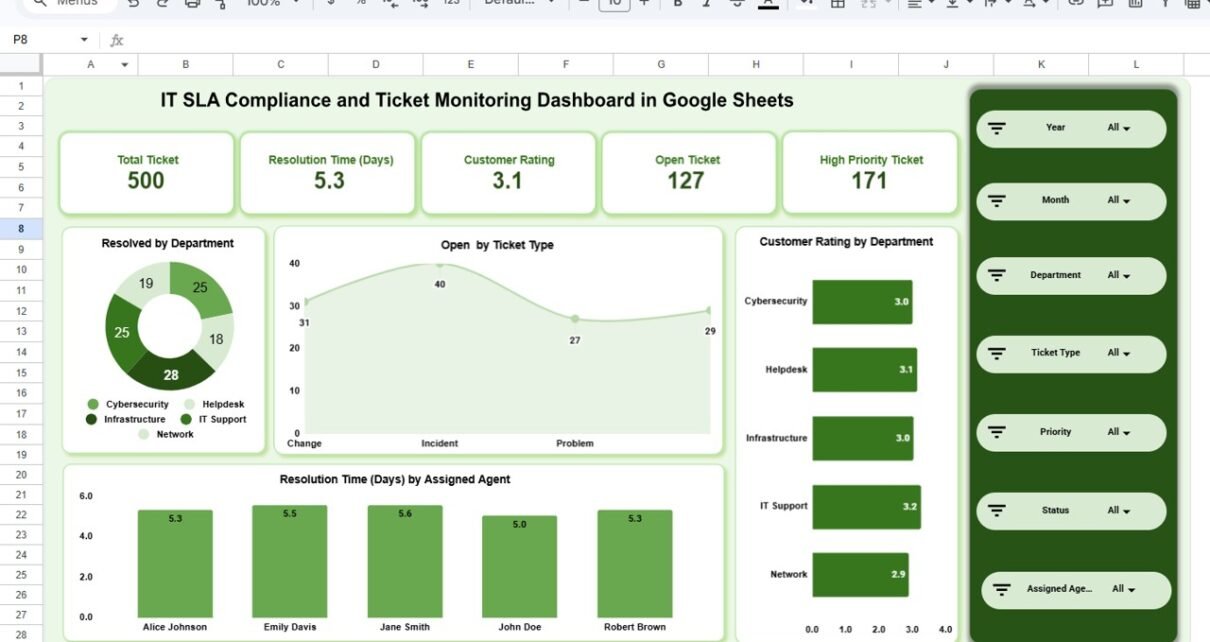Open the text color picker

click(768, 4)
